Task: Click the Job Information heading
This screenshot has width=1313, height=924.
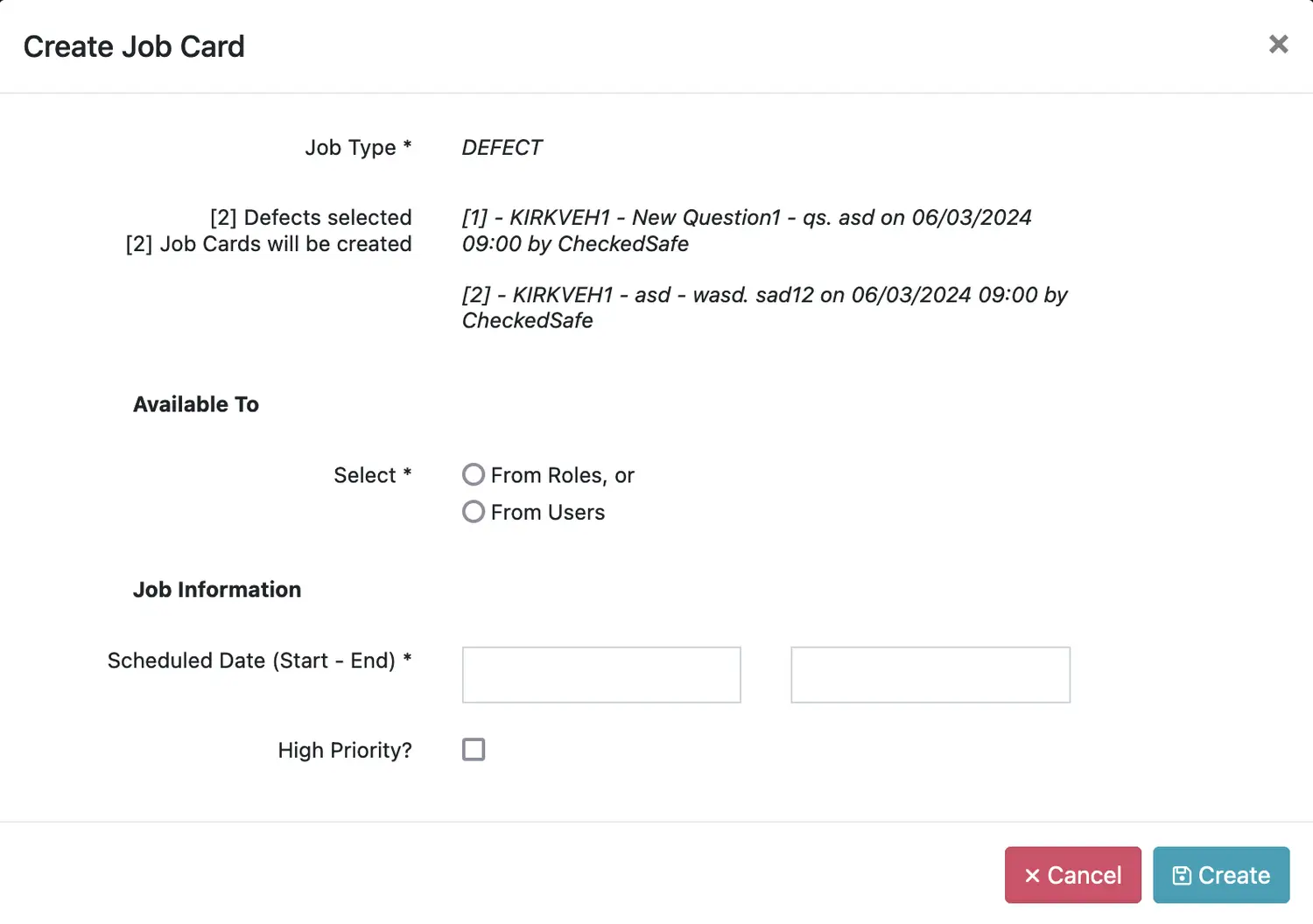Action: (x=217, y=590)
